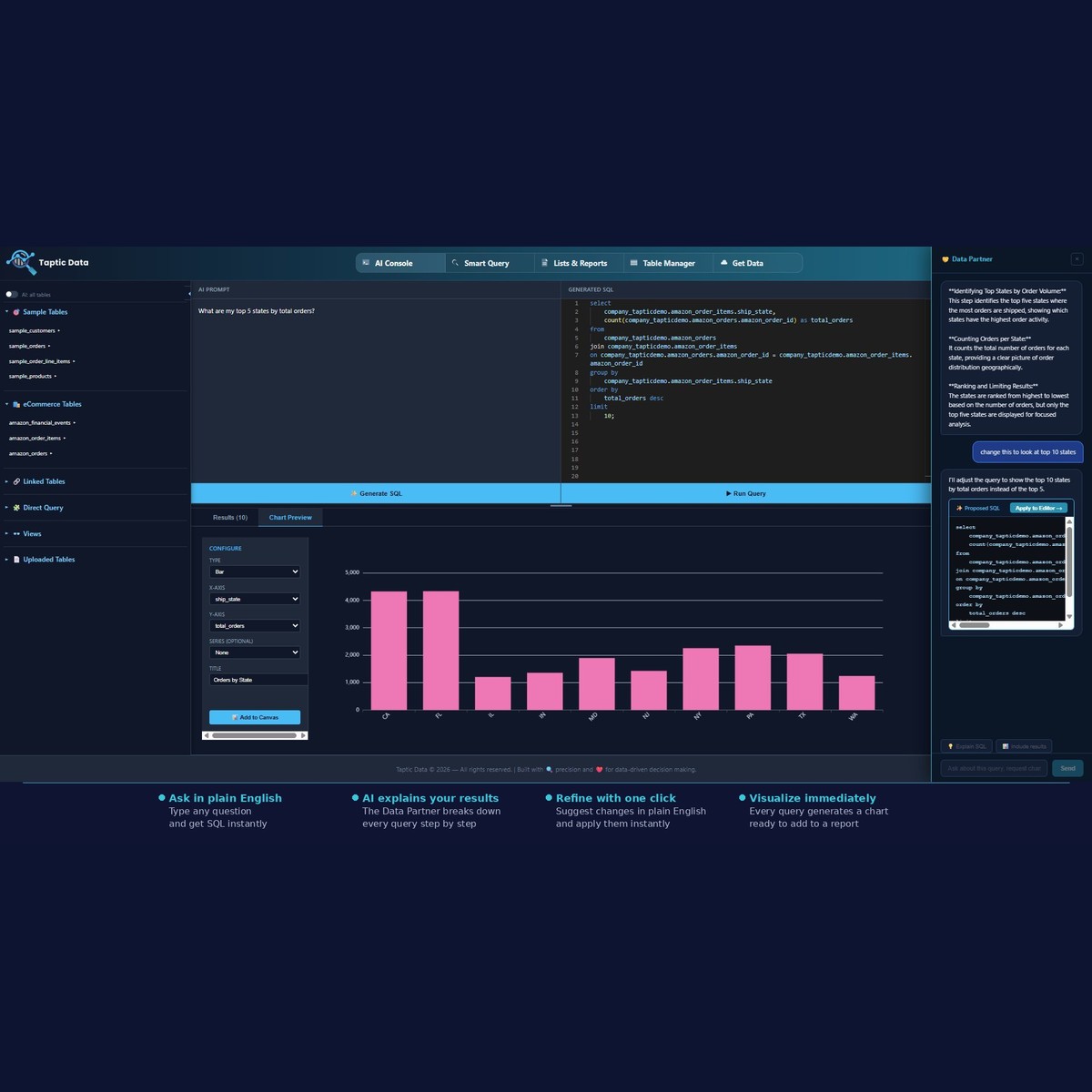
Task: Click the chart Title input field
Action: point(258,680)
